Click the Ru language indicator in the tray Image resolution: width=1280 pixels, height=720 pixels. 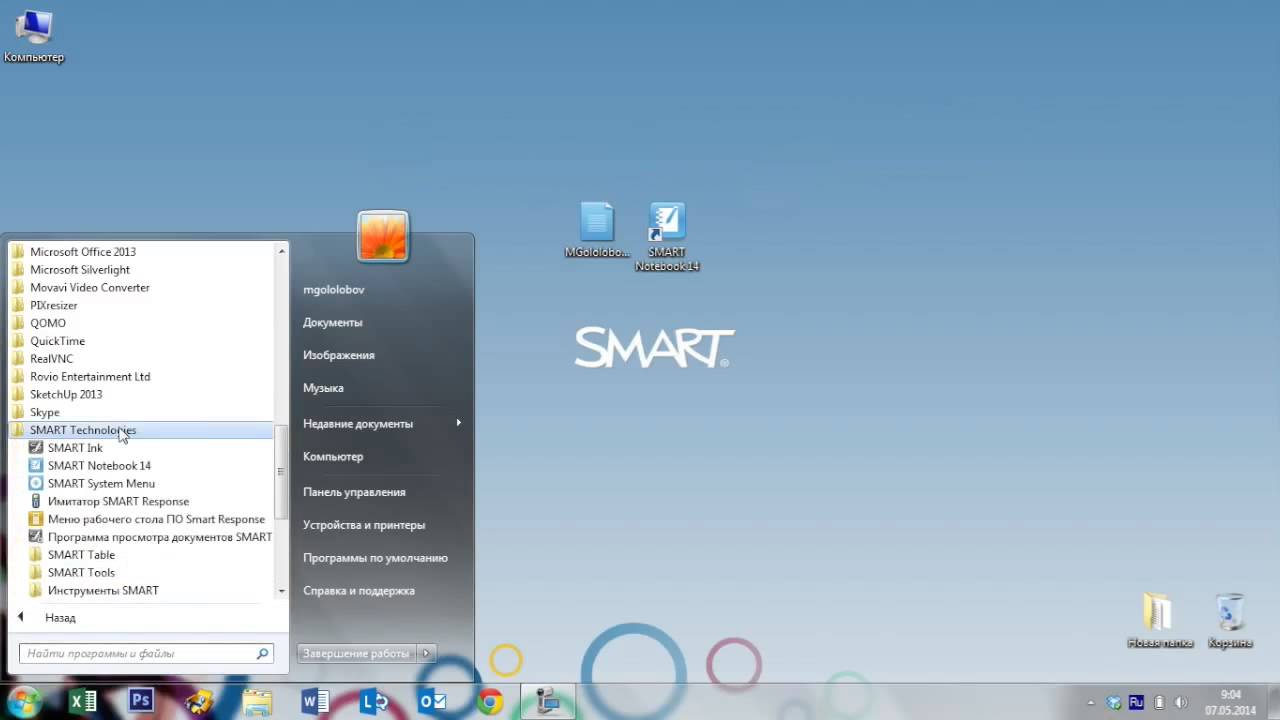[1137, 702]
